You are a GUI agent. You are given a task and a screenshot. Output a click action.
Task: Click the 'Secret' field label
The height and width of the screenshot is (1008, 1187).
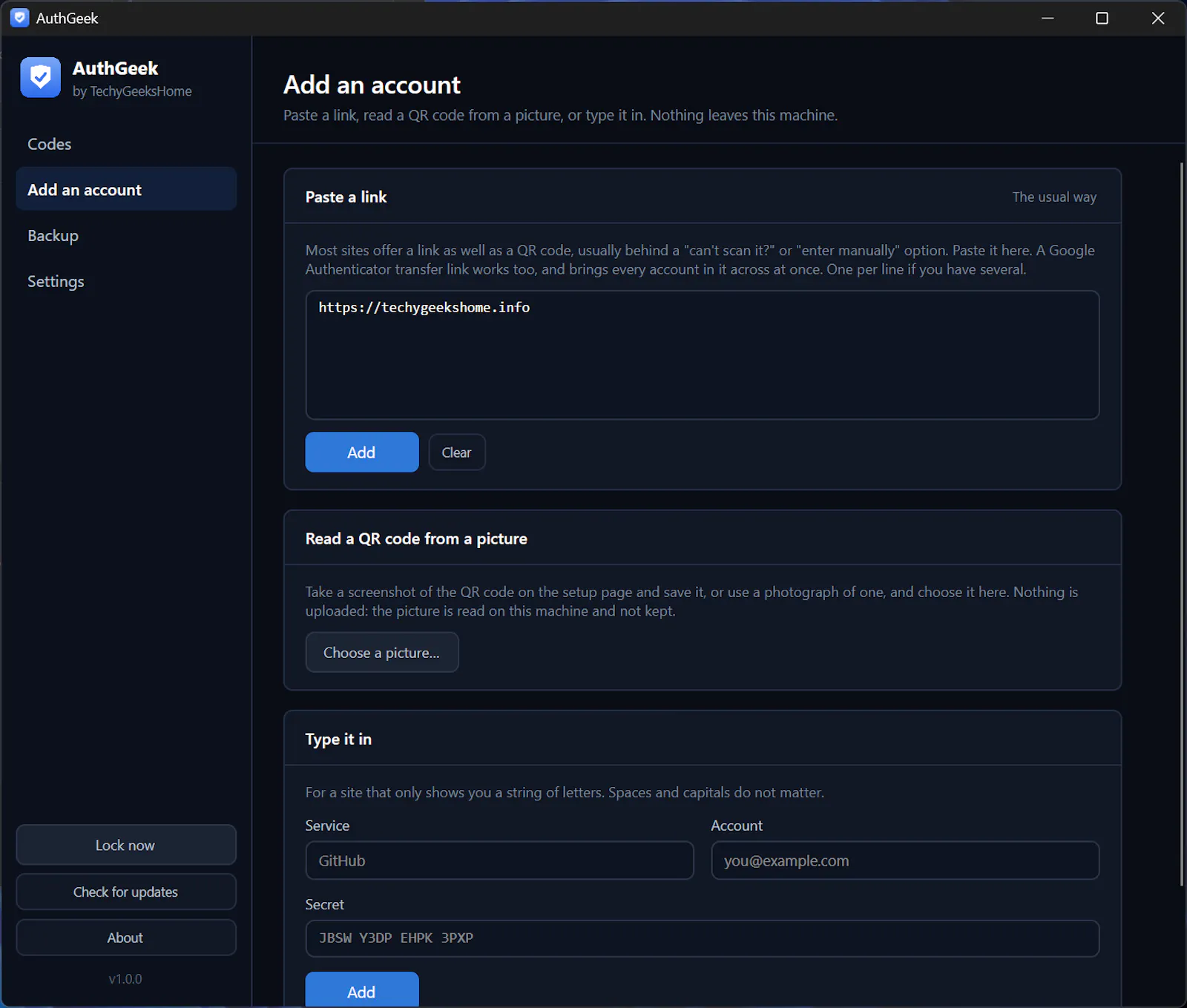(x=325, y=905)
